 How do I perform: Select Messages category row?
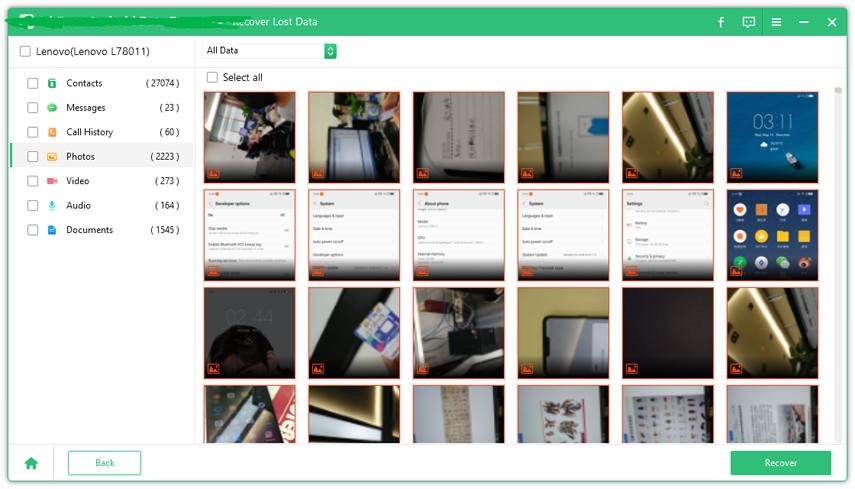tap(102, 108)
